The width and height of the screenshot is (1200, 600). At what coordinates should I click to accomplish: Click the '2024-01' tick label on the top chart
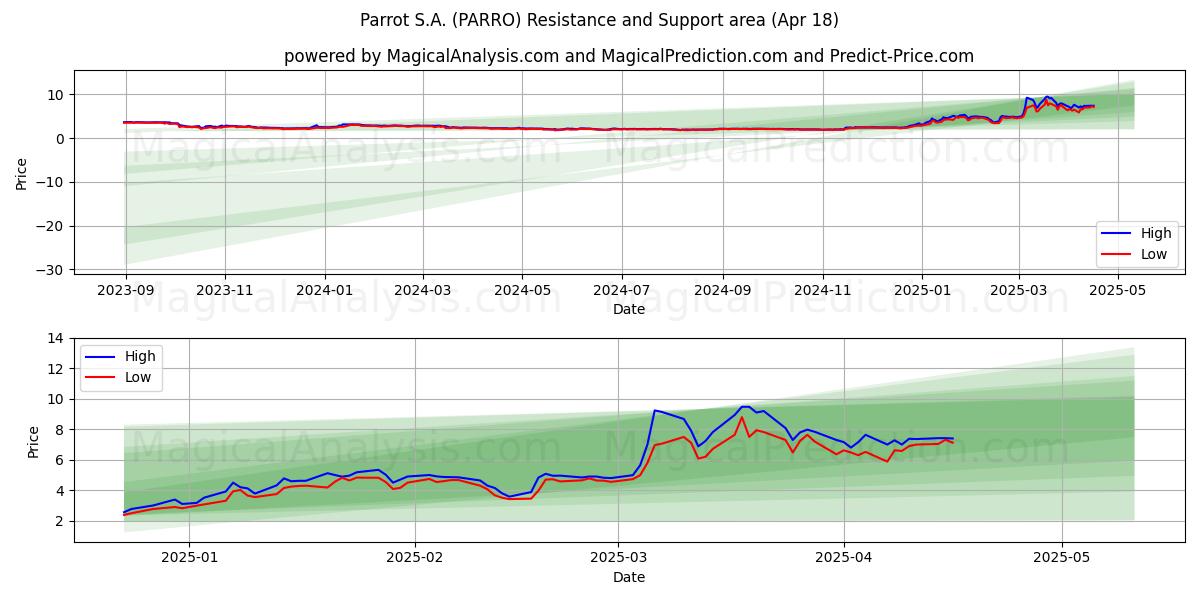(325, 289)
